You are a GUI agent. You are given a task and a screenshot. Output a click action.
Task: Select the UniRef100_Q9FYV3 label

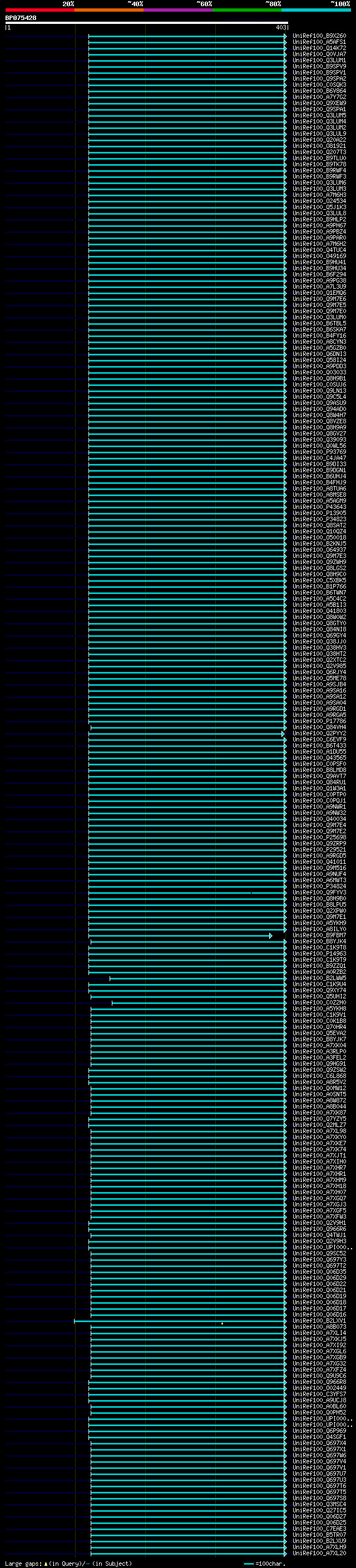[319, 892]
